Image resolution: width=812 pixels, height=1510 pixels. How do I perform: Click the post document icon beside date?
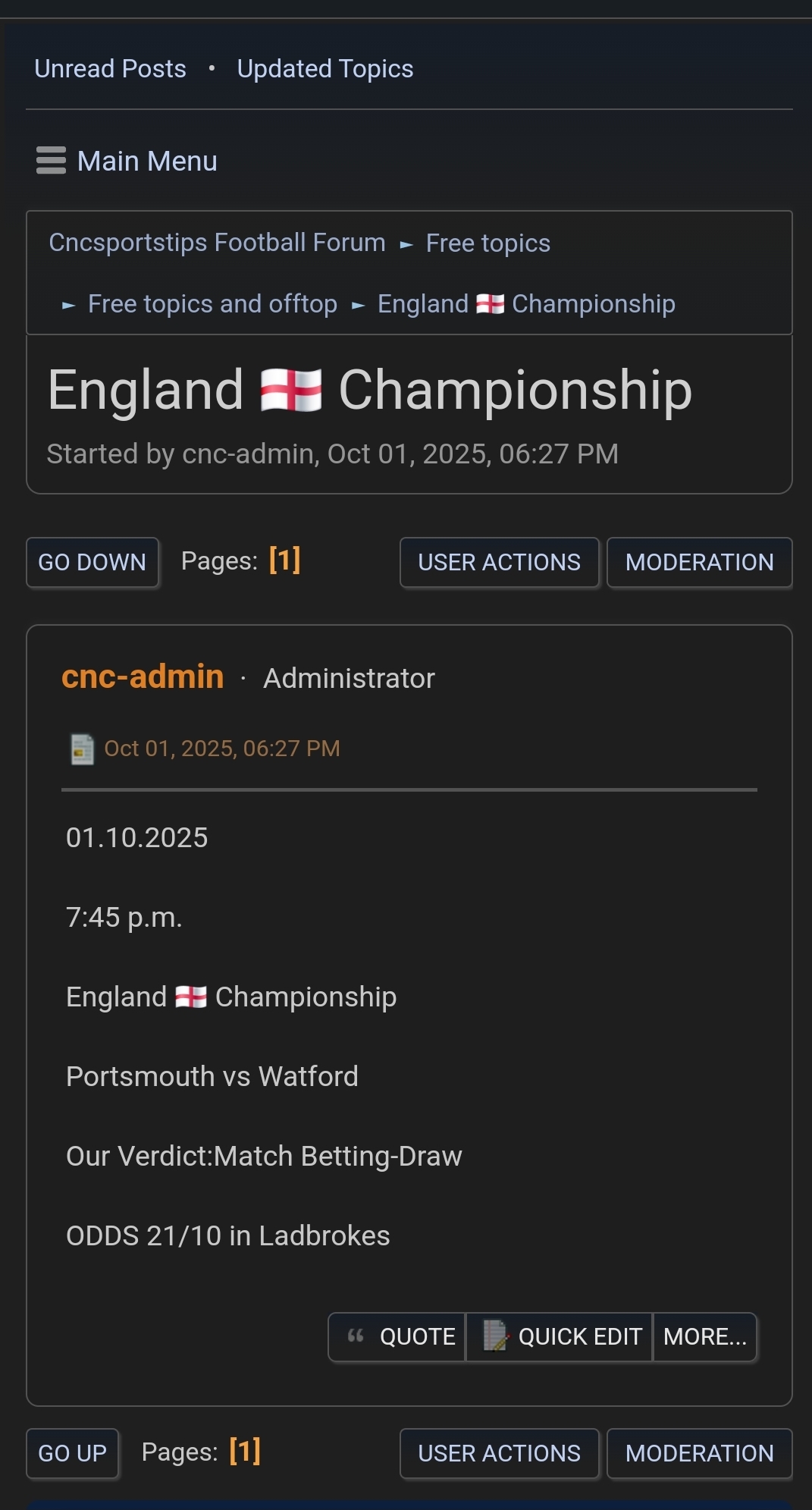[82, 749]
